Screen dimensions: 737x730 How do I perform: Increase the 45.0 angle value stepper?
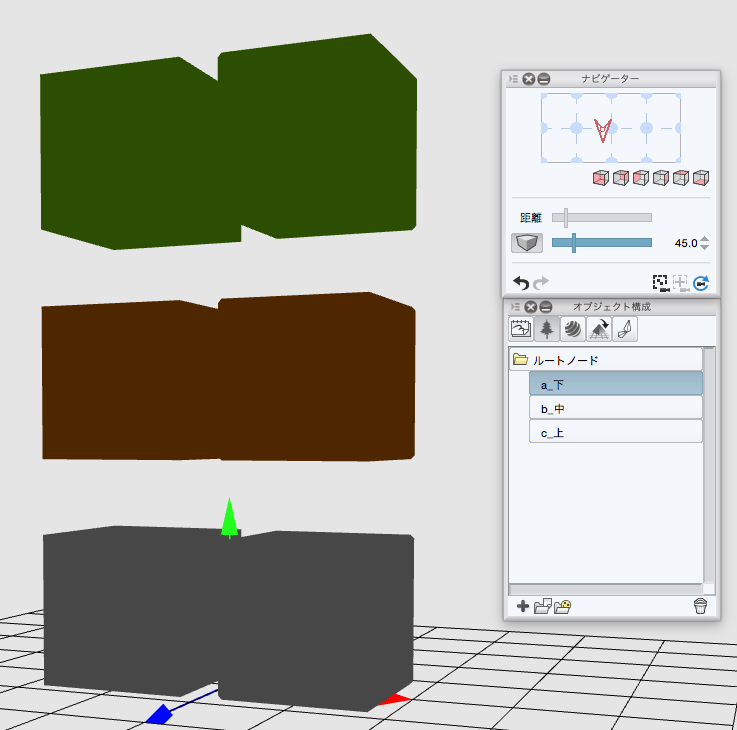coord(705,239)
